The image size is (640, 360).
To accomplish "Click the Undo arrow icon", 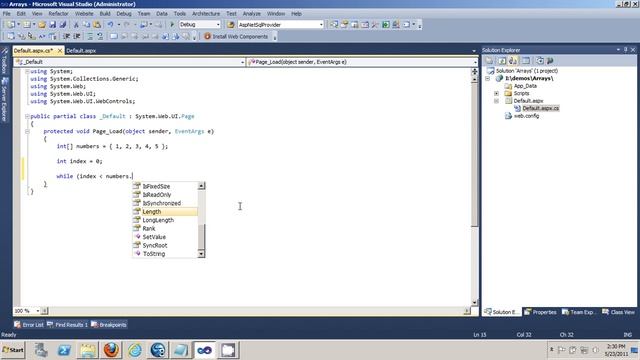I will [x=110, y=25].
